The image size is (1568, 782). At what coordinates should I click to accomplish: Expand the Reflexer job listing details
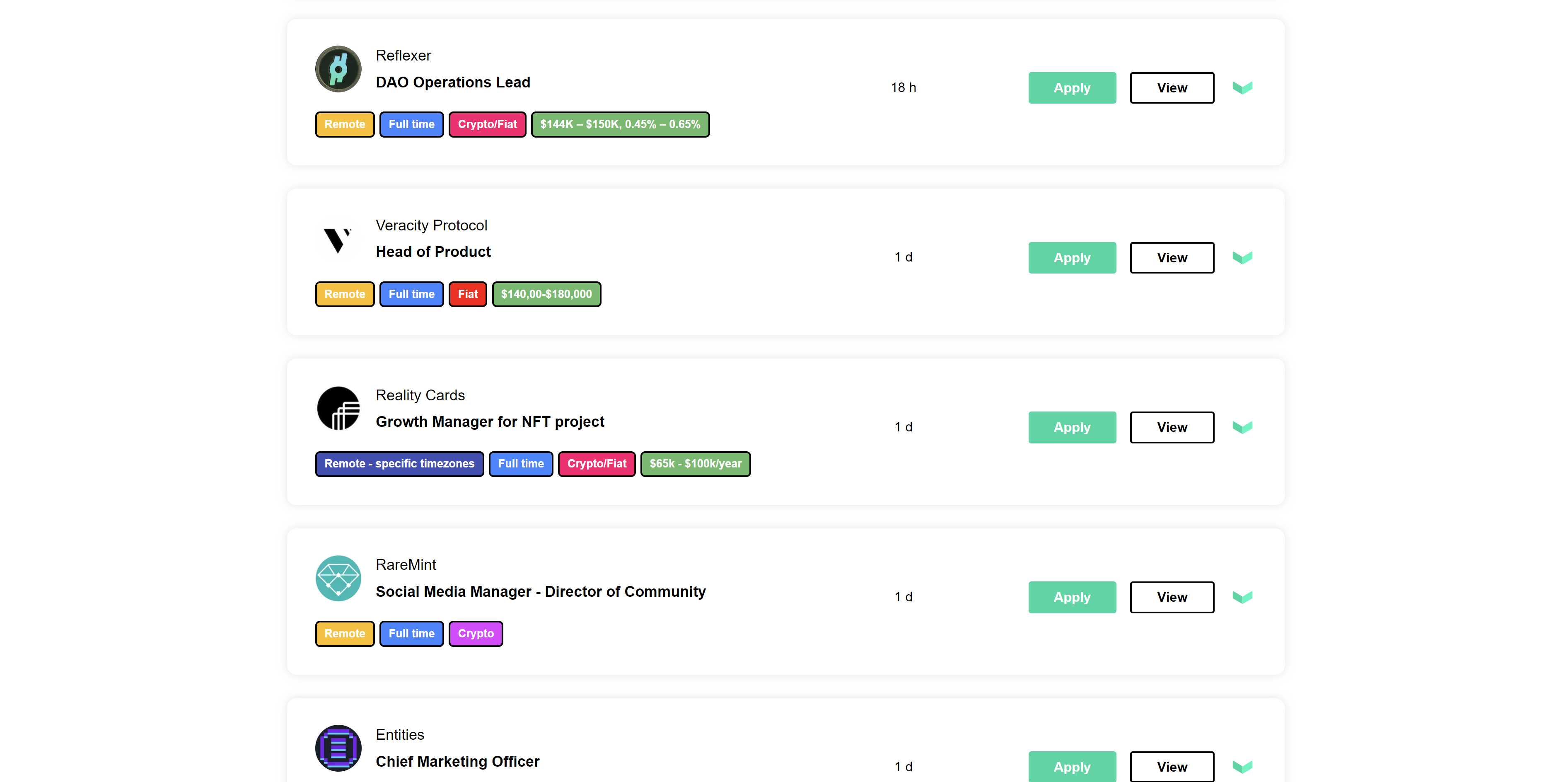pos(1242,87)
